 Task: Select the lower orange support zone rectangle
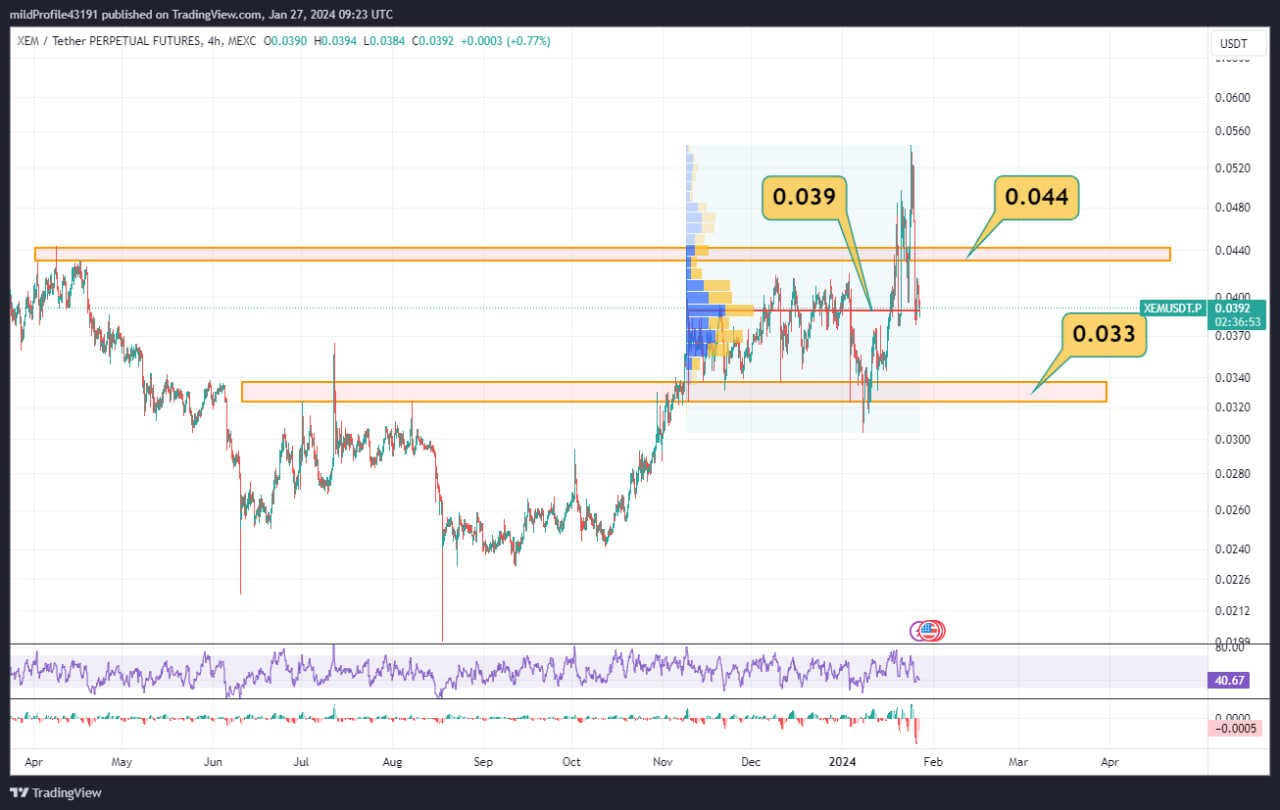click(674, 391)
